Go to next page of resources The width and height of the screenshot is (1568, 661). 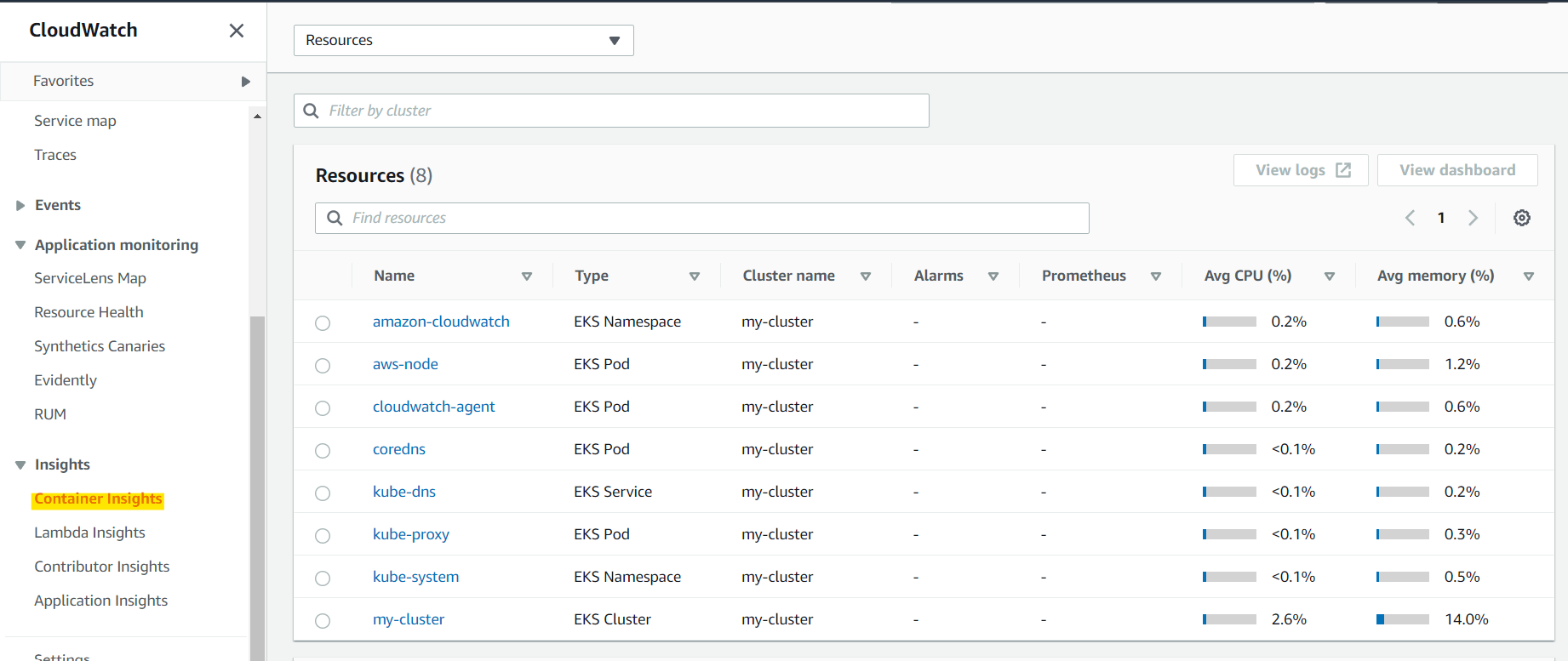(1473, 218)
